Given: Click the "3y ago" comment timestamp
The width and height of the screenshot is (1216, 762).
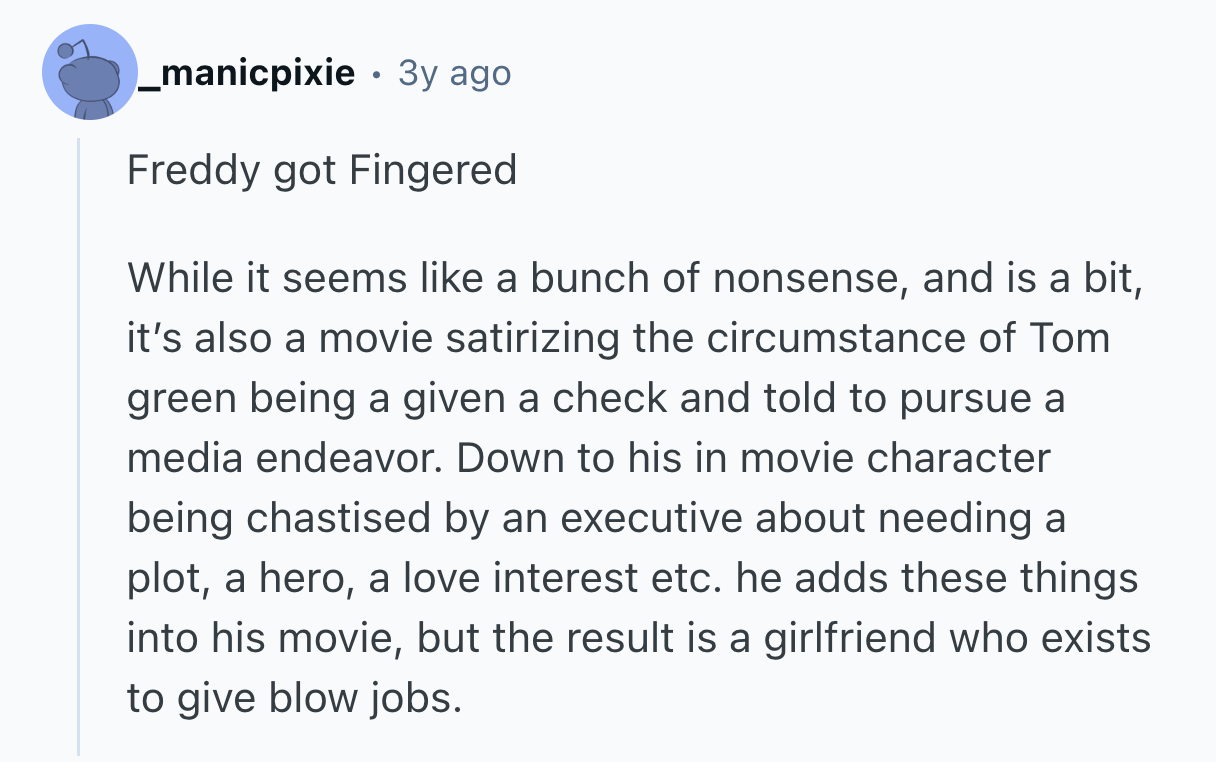Looking at the screenshot, I should (454, 73).
